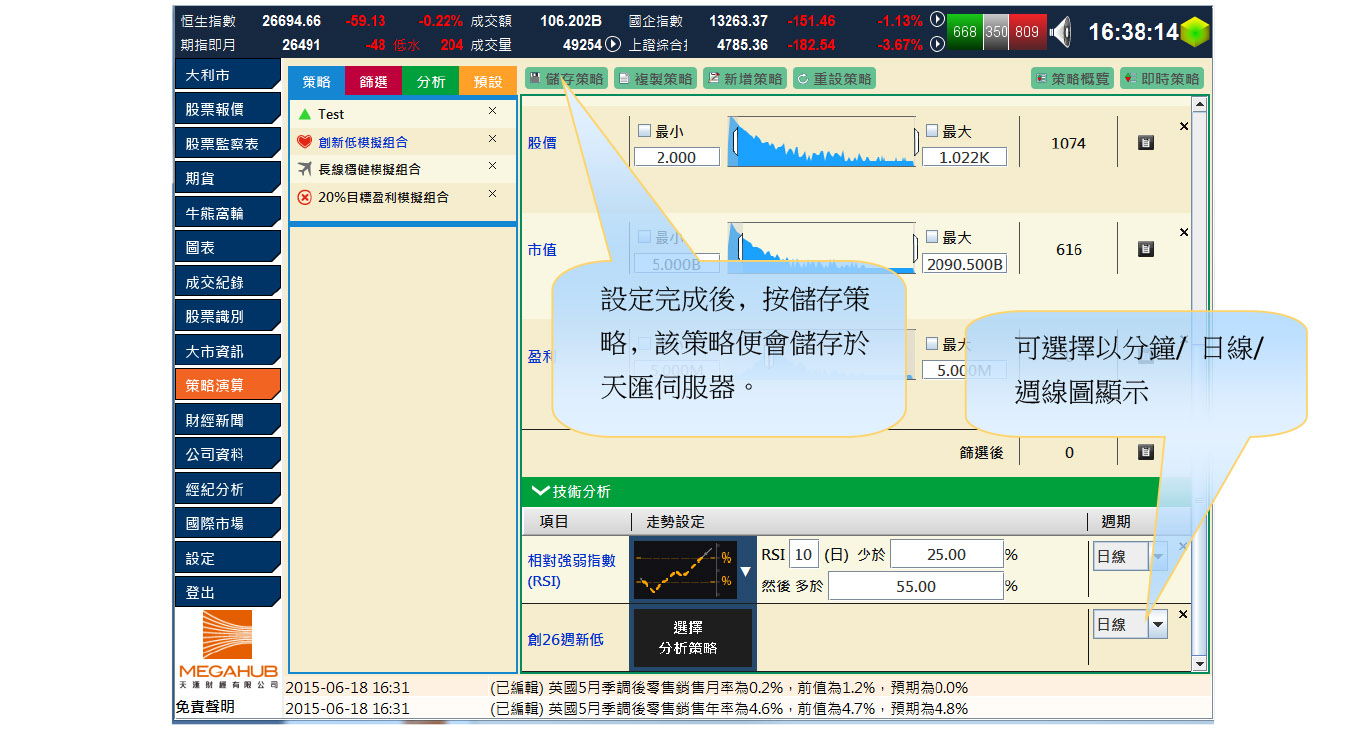
Task: Open 圖表 in the sidebar
Action: point(227,247)
